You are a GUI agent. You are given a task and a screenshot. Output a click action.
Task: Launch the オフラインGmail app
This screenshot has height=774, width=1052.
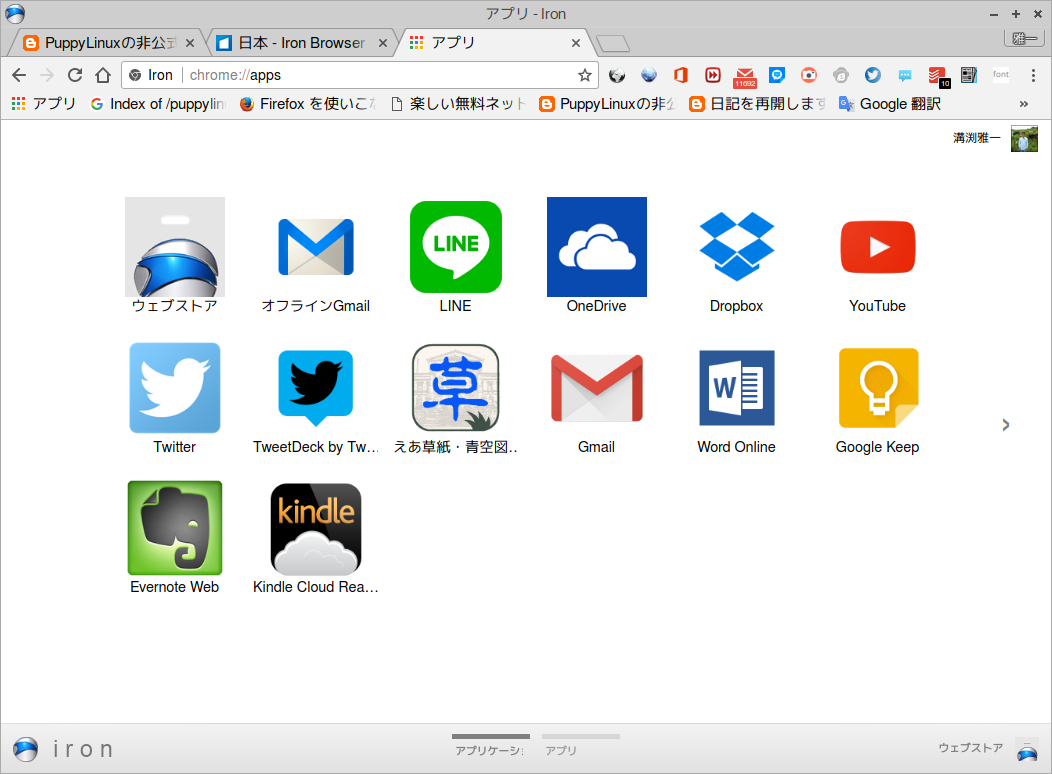[315, 247]
